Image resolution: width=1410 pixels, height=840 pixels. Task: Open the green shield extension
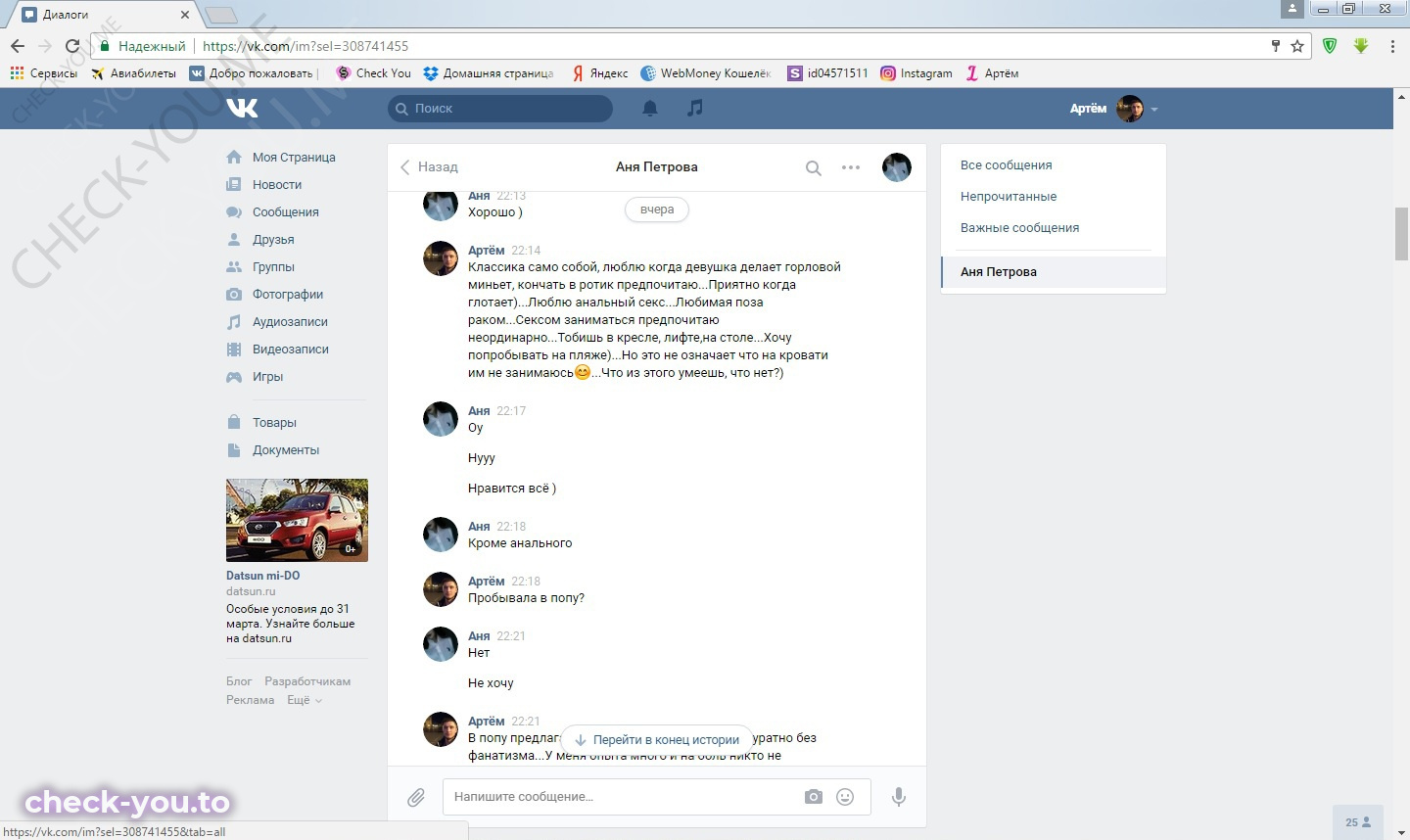pyautogui.click(x=1330, y=46)
